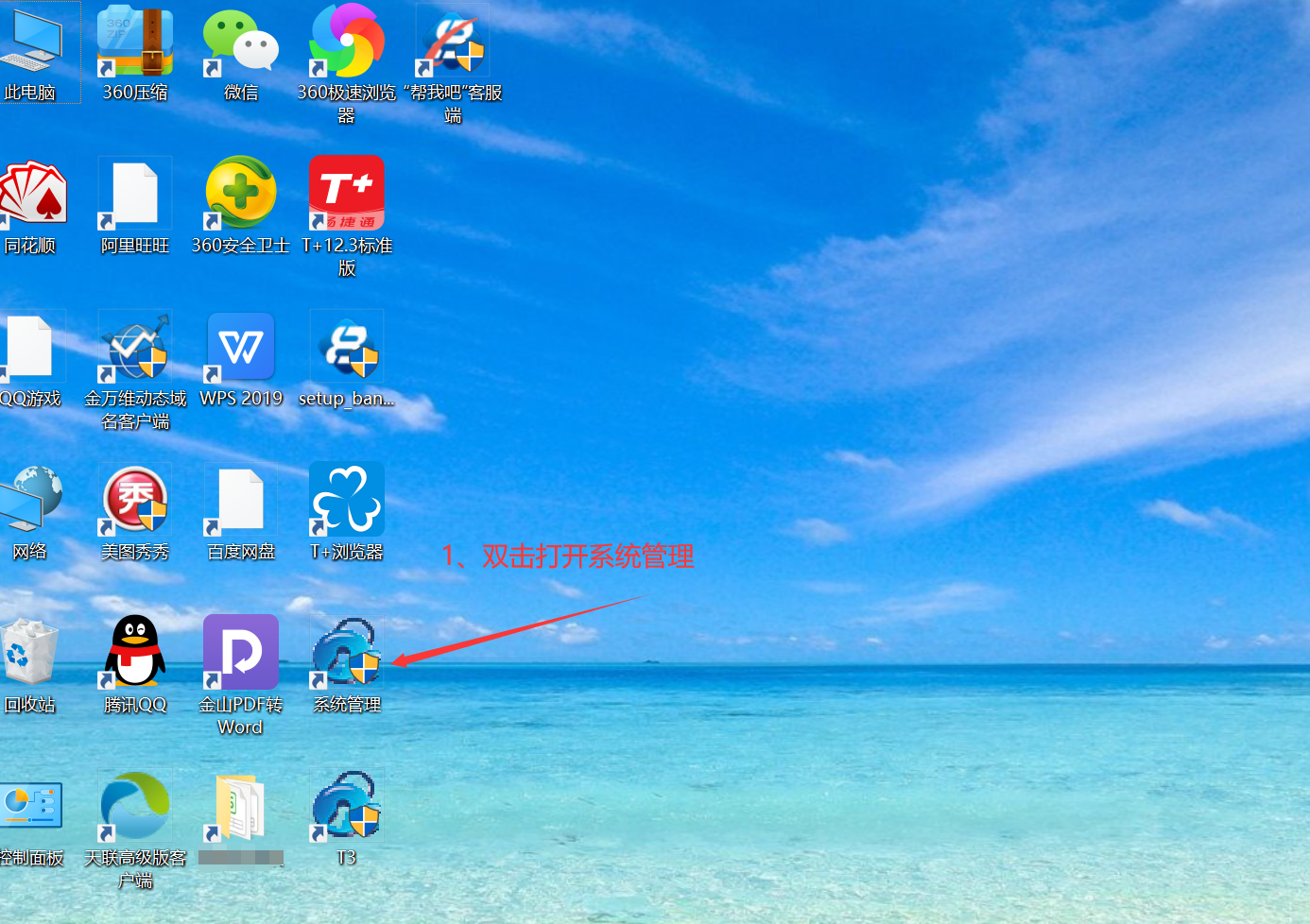
Task: Click the T3 desktop shortcut
Action: tap(347, 806)
